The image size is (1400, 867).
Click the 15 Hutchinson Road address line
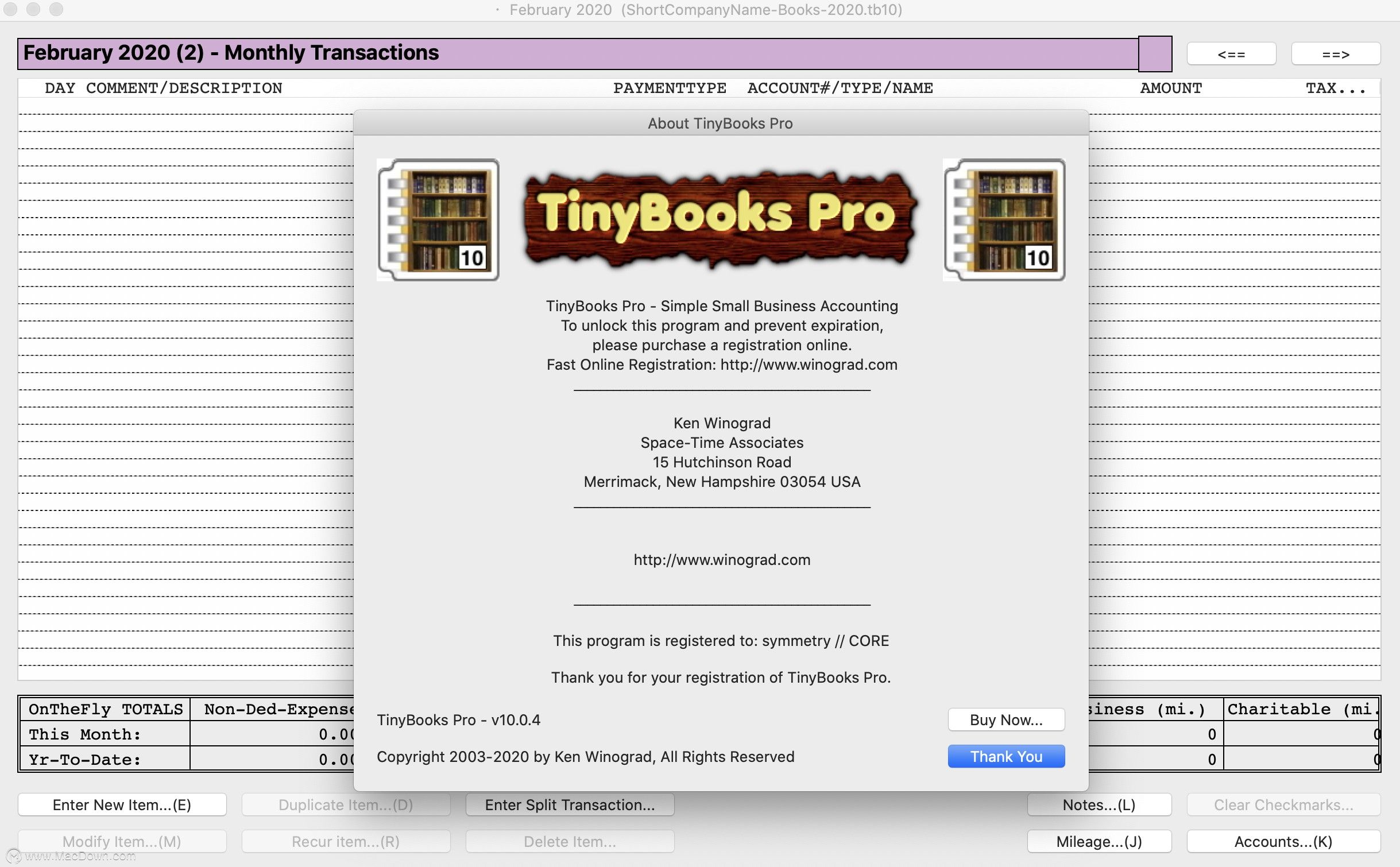(722, 462)
